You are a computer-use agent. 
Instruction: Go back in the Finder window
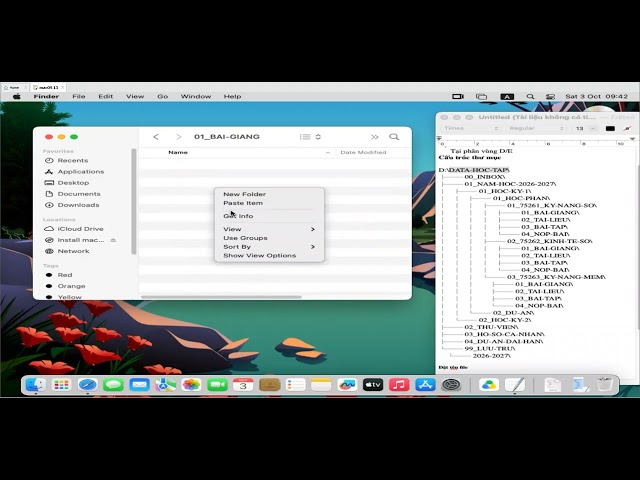tap(156, 137)
